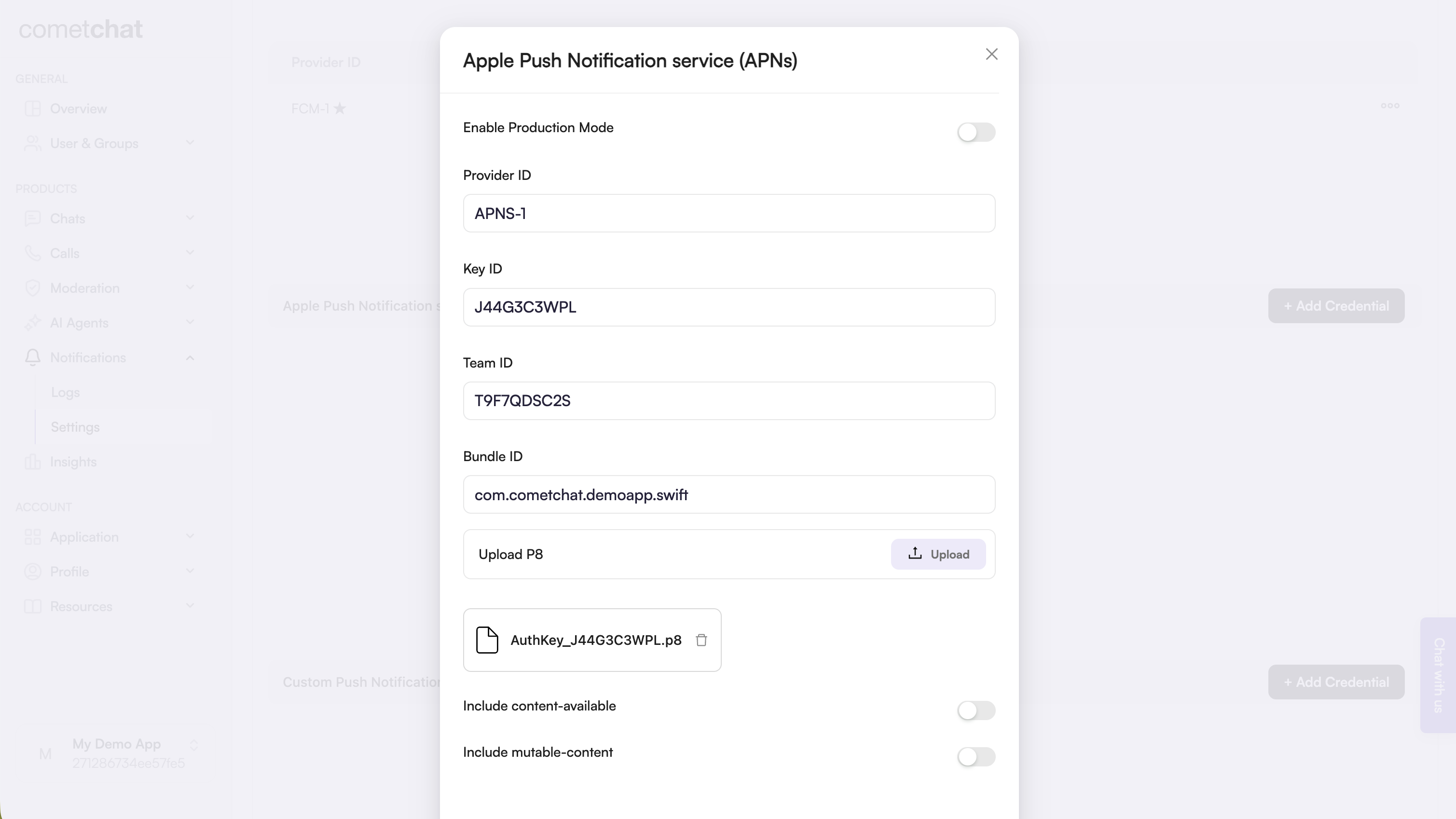1456x819 pixels.
Task: Collapse the Notifications section
Action: [191, 357]
